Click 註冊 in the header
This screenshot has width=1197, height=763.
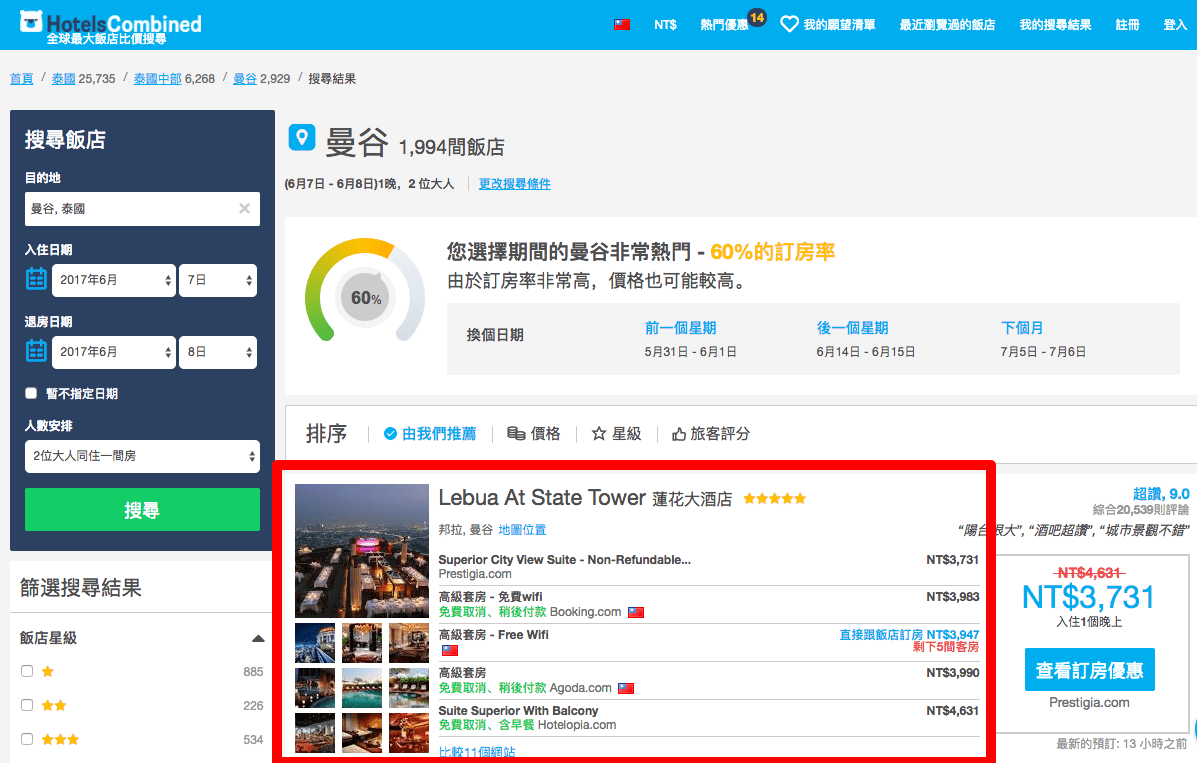coord(1127,25)
